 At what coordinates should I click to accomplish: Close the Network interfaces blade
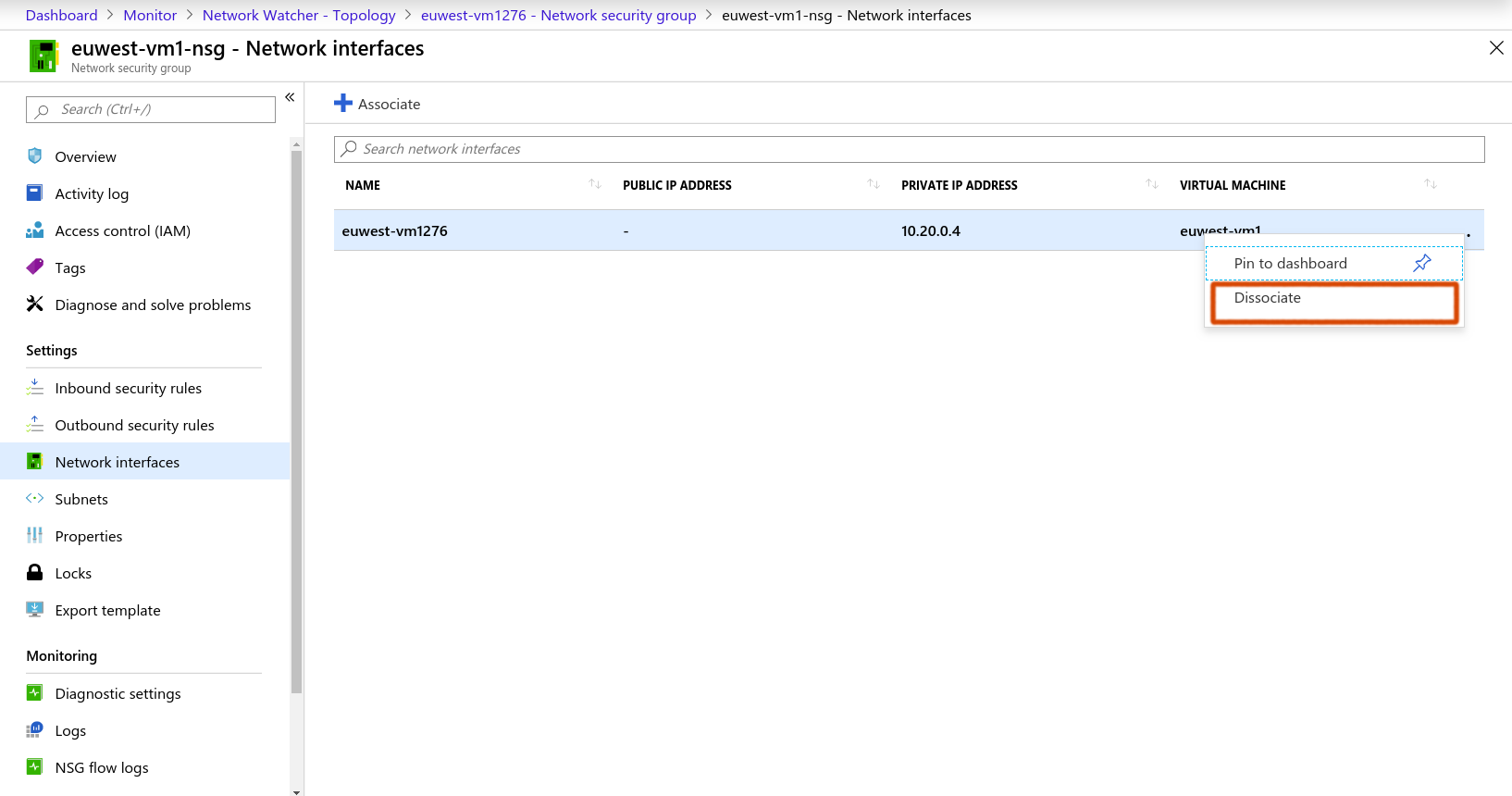coord(1495,47)
